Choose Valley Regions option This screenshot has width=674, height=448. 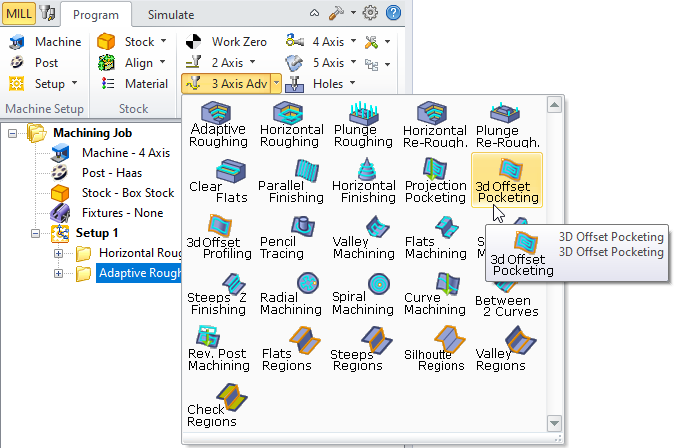(506, 349)
